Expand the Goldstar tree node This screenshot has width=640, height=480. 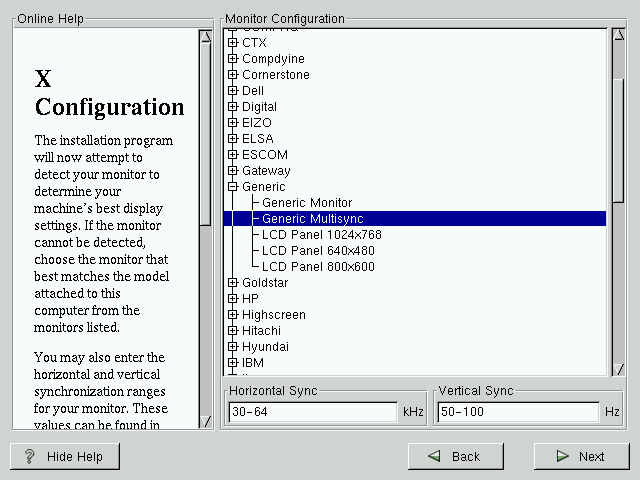[233, 283]
